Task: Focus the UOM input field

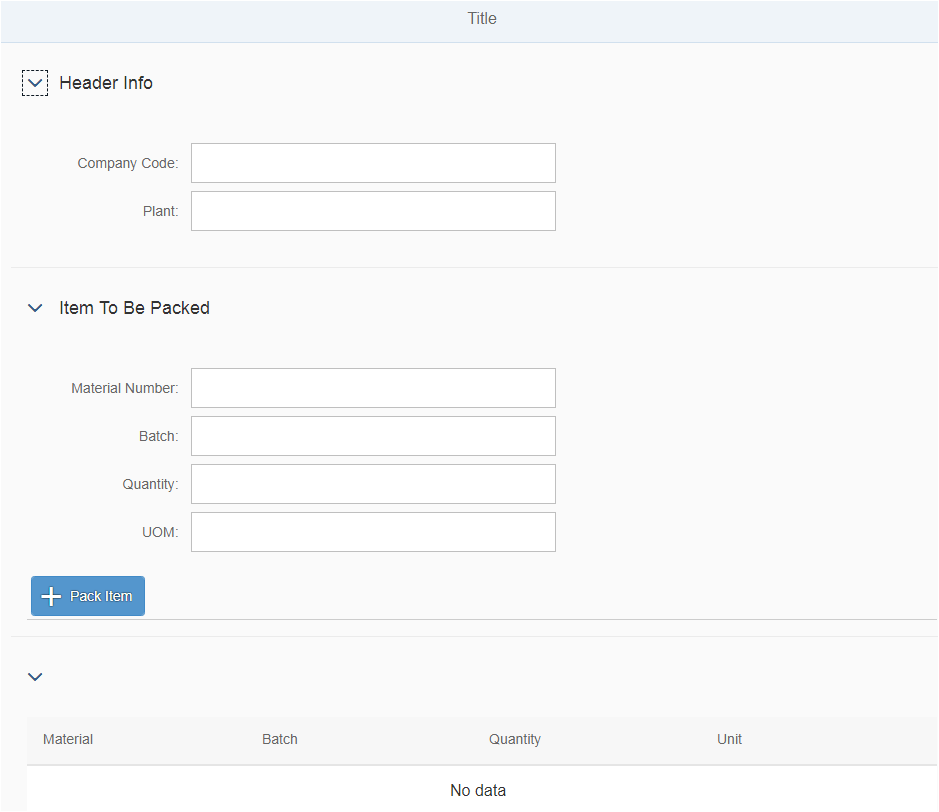Action: pos(373,532)
